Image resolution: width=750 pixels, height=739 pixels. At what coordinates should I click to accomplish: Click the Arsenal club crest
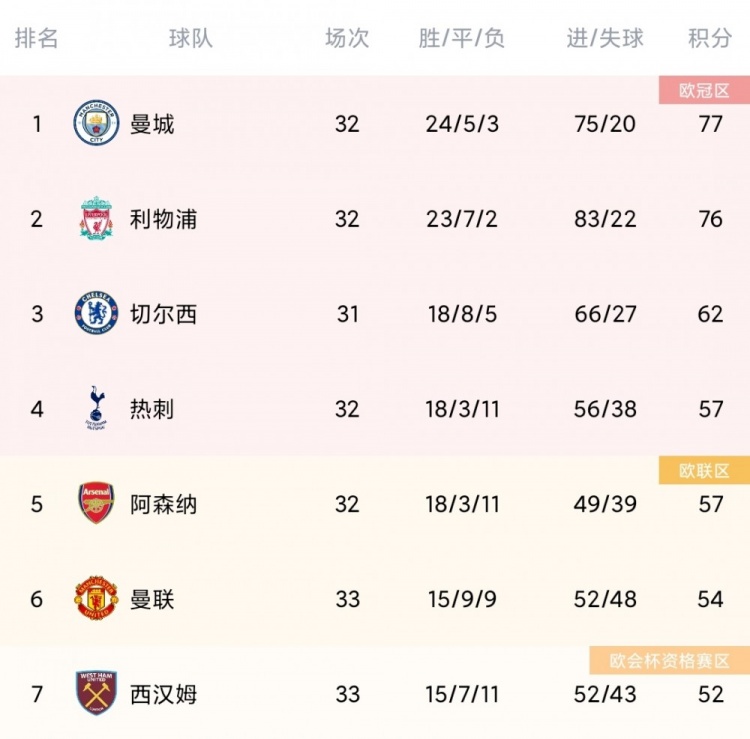pyautogui.click(x=96, y=503)
